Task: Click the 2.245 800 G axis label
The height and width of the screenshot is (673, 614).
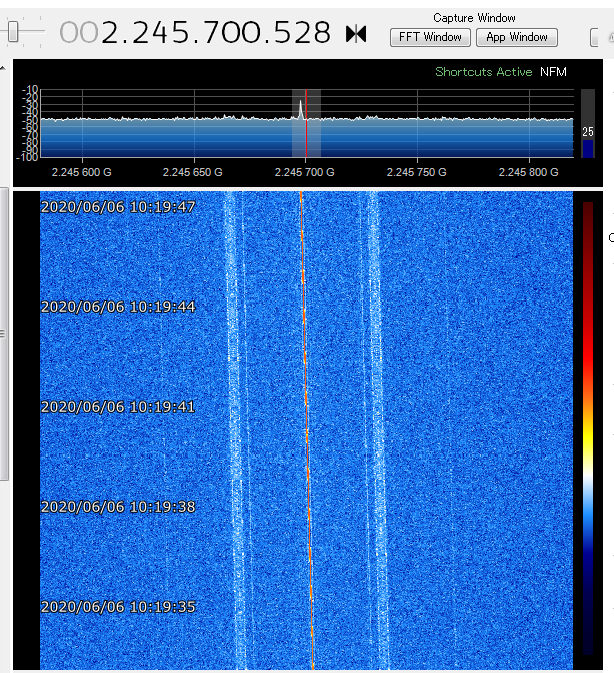Action: (529, 172)
